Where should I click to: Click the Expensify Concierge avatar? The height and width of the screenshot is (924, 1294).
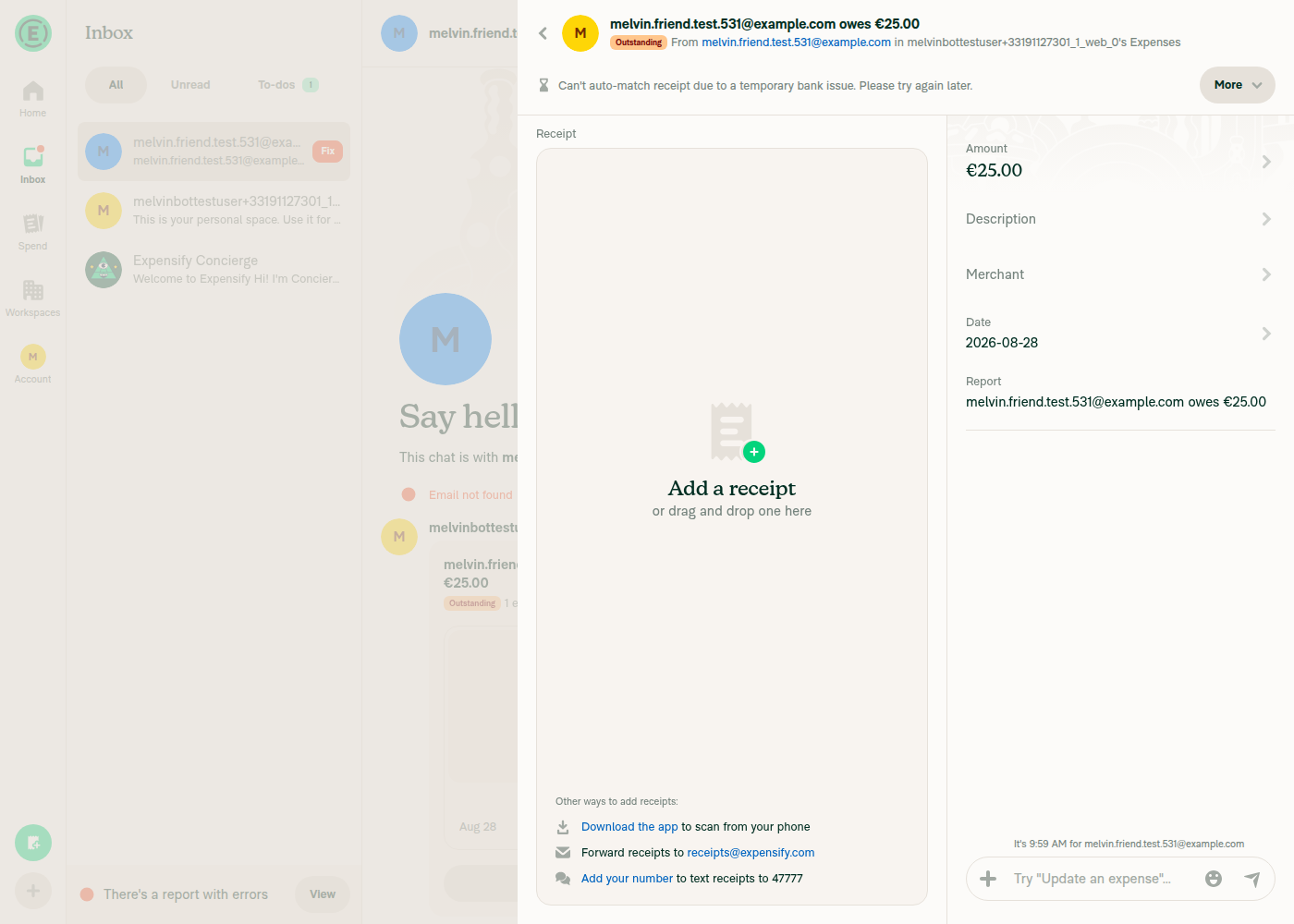[104, 270]
